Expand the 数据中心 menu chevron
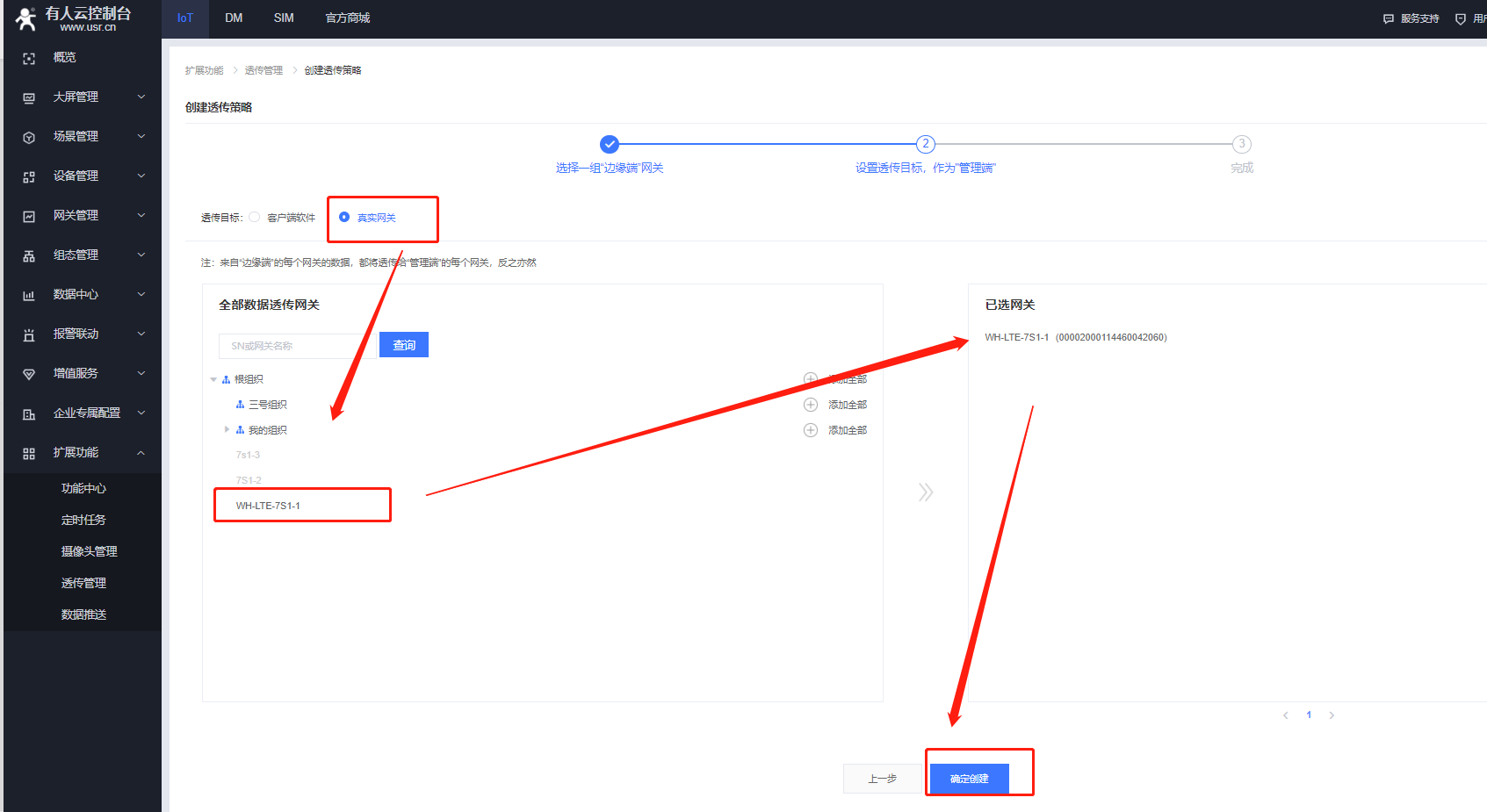The width and height of the screenshot is (1487, 812). coord(141,294)
